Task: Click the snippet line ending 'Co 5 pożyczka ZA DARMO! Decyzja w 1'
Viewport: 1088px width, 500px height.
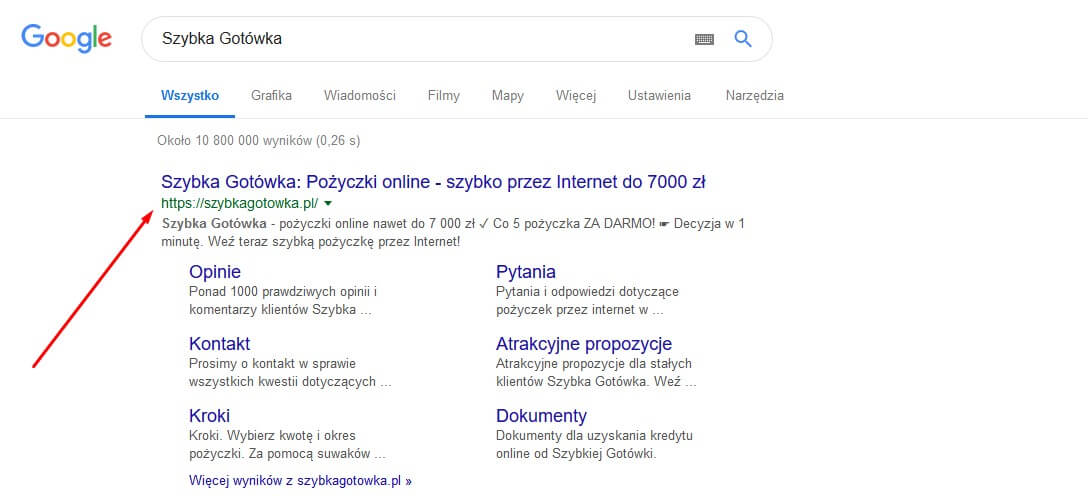Action: click(453, 224)
